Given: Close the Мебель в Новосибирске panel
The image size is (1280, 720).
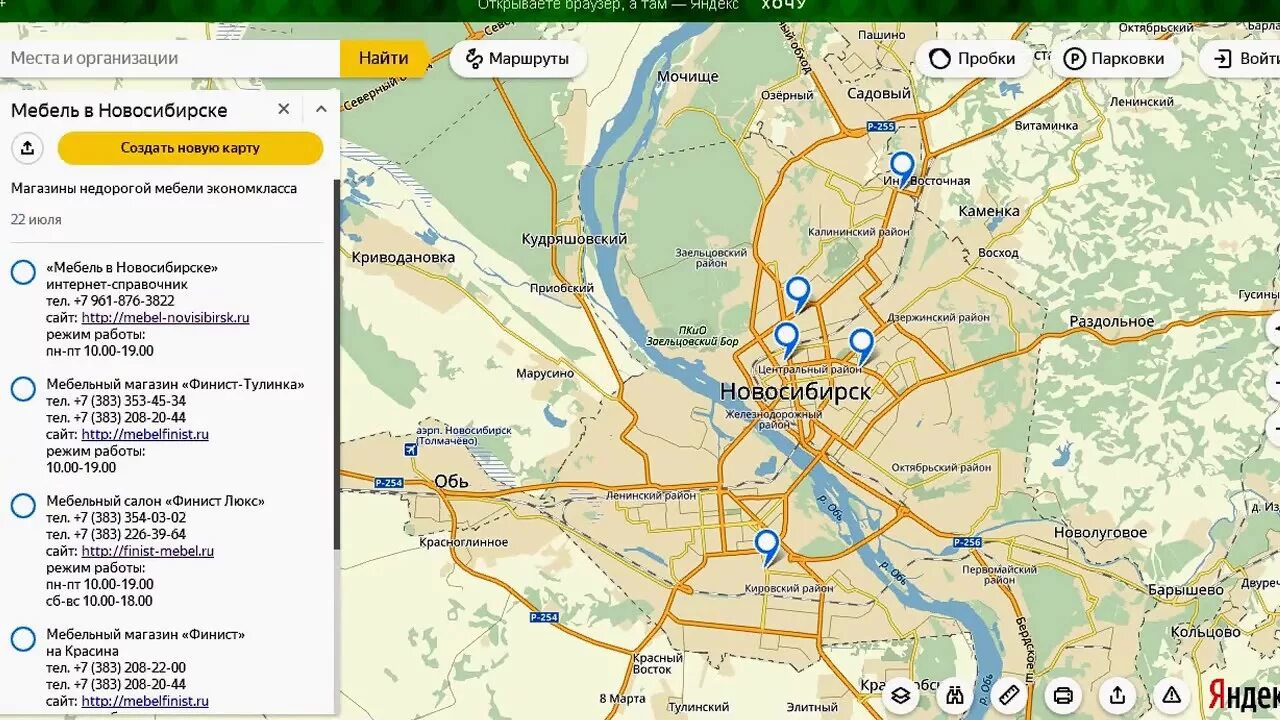Looking at the screenshot, I should tap(284, 109).
